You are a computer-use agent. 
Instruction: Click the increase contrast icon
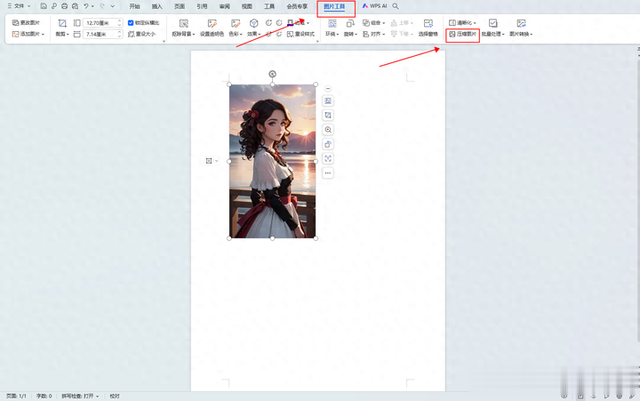coord(269,23)
